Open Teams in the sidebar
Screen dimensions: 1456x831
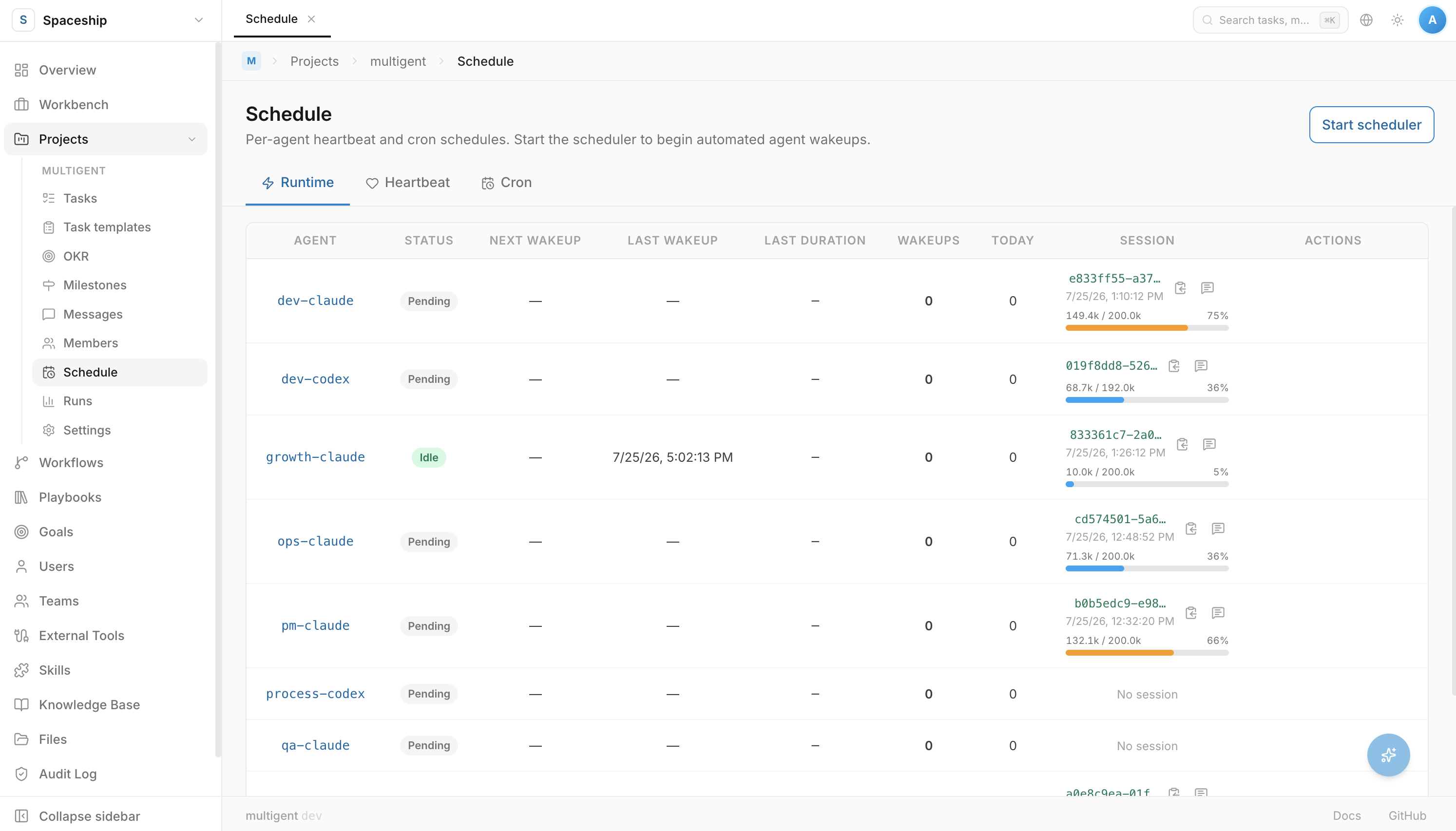coord(106,601)
